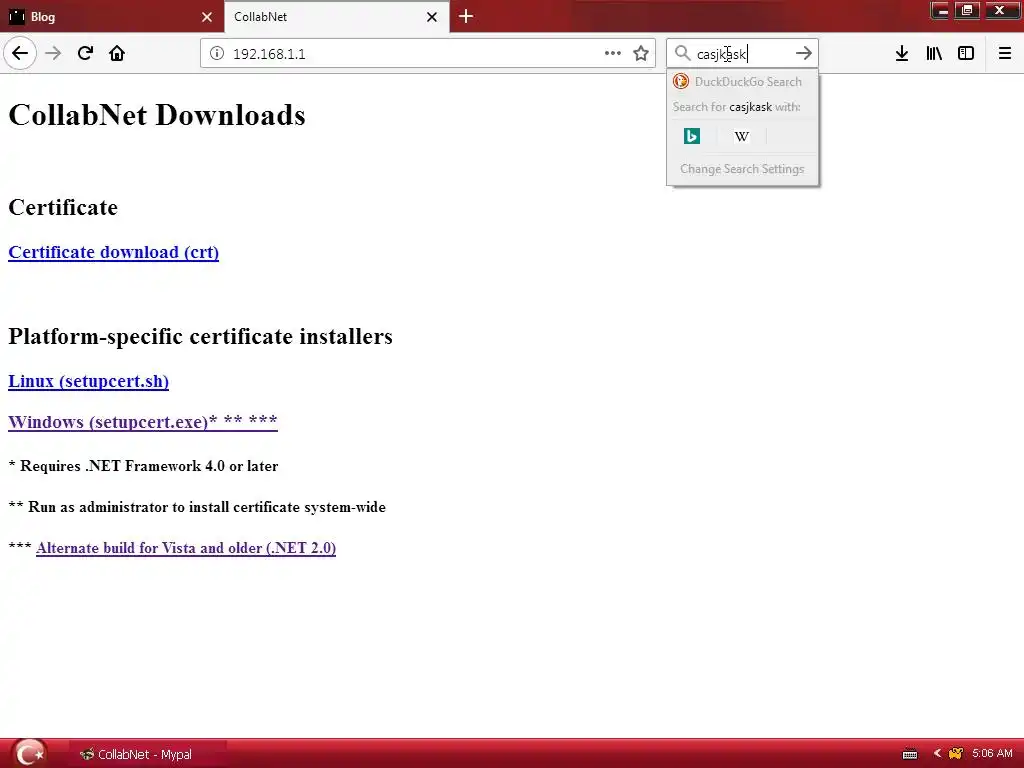Screen dimensions: 1024x768
Task: Click the forward navigation arrow
Action: pos(53,53)
